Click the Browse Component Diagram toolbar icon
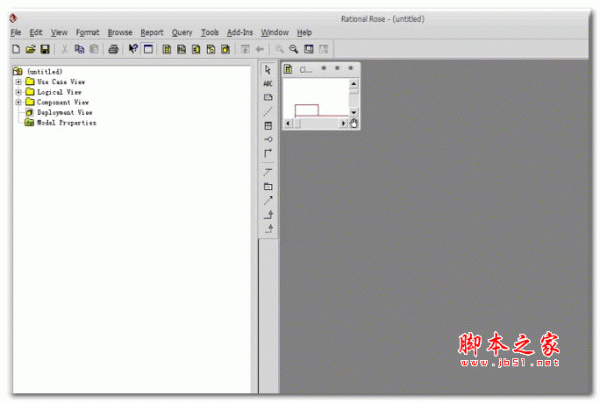600x403 pixels. point(196,49)
